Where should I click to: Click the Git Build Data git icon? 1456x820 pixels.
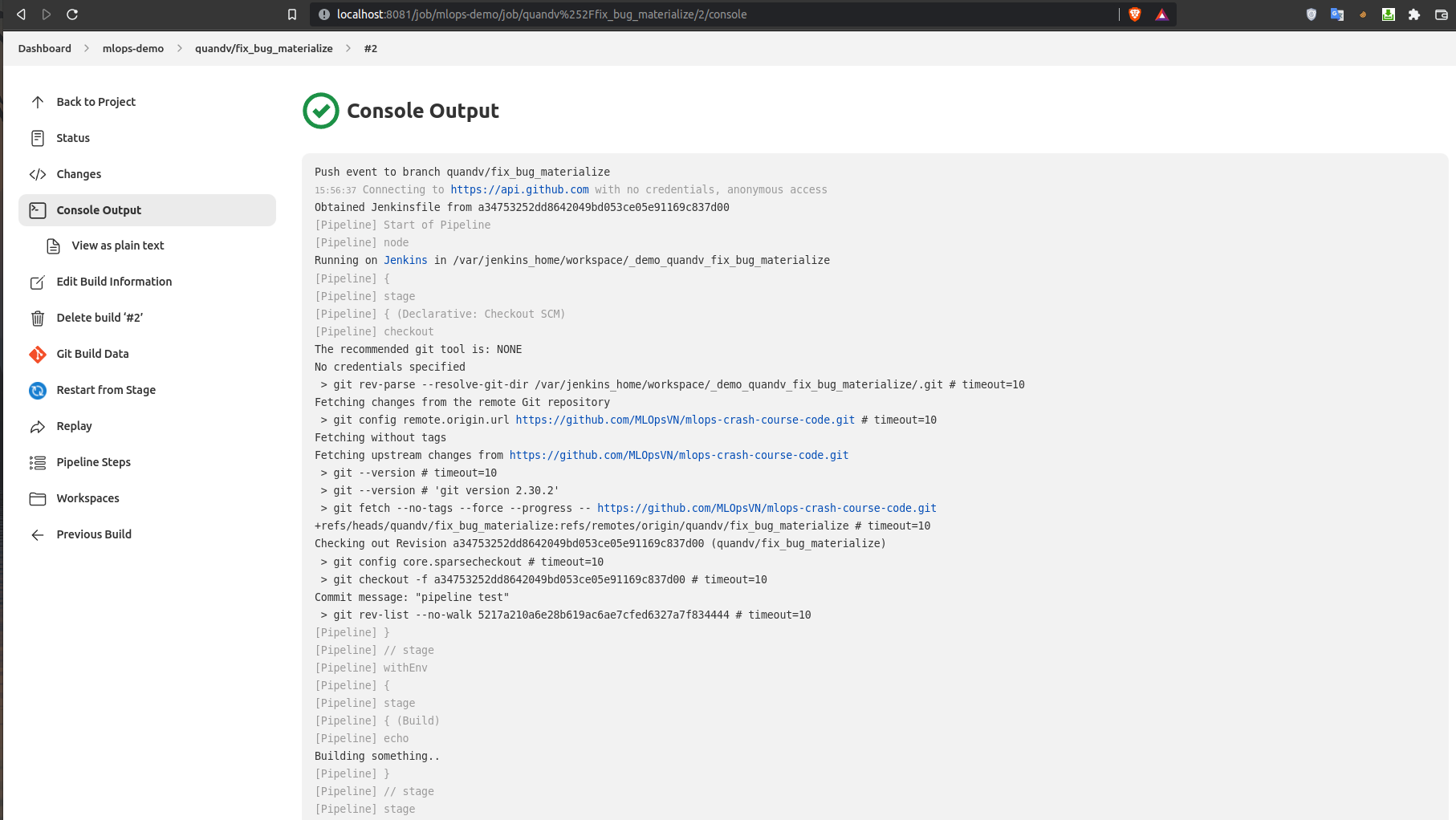tap(38, 354)
